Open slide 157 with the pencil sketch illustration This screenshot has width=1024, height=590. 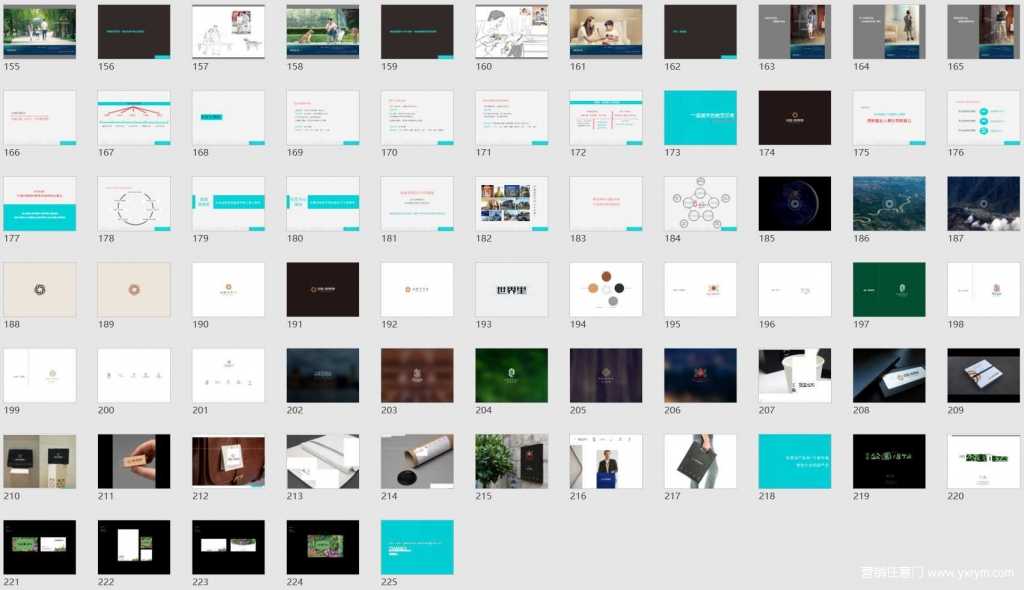click(228, 32)
